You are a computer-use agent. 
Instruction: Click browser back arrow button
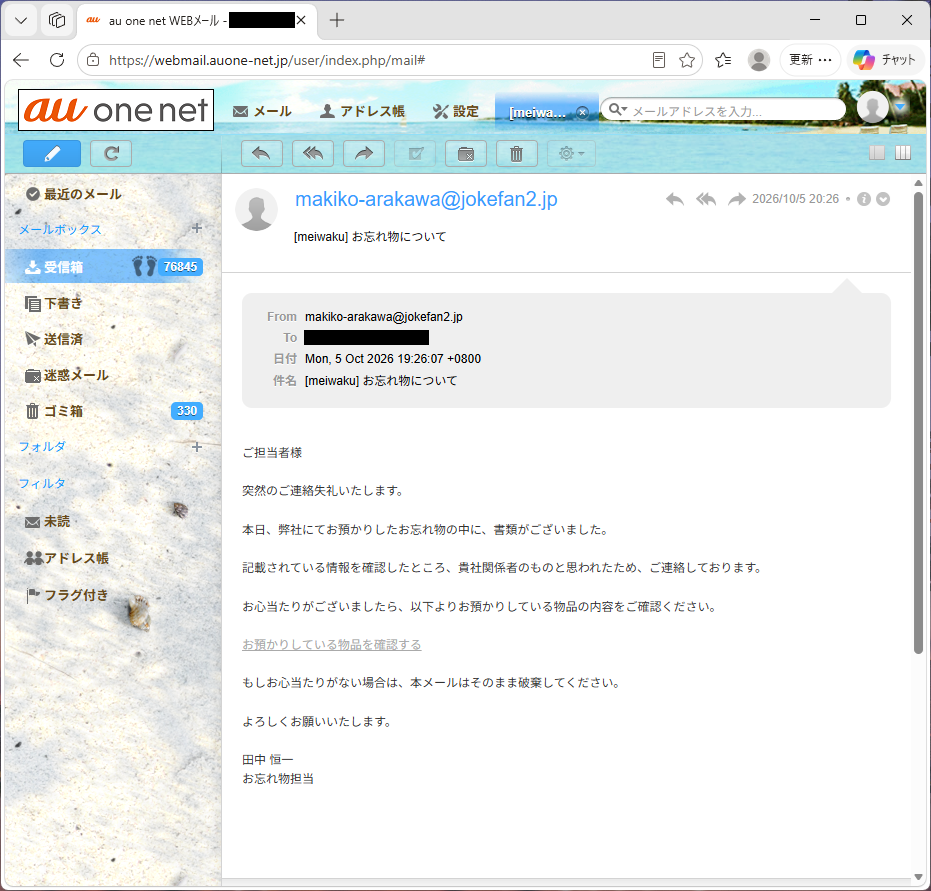pos(21,60)
